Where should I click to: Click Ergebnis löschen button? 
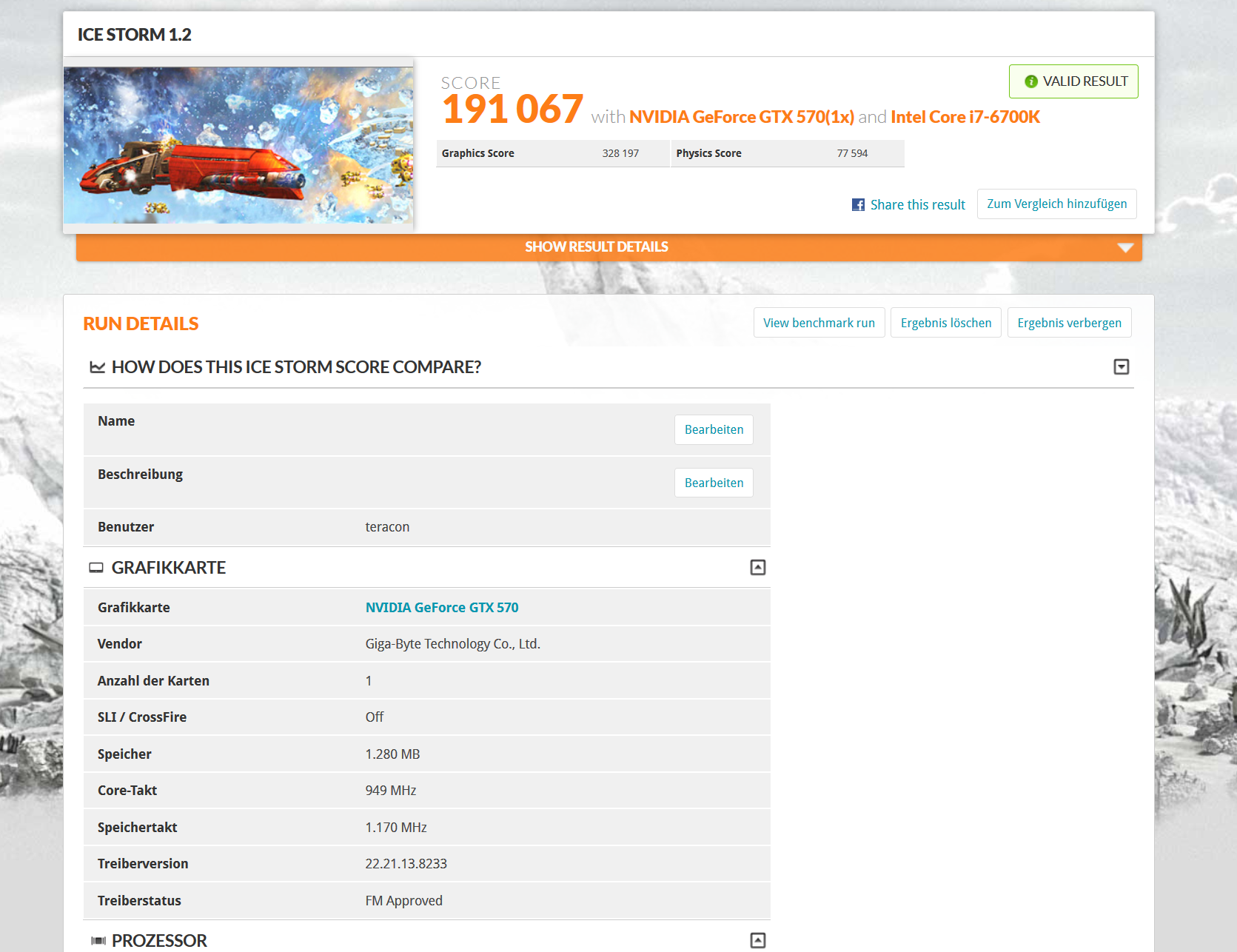point(946,323)
